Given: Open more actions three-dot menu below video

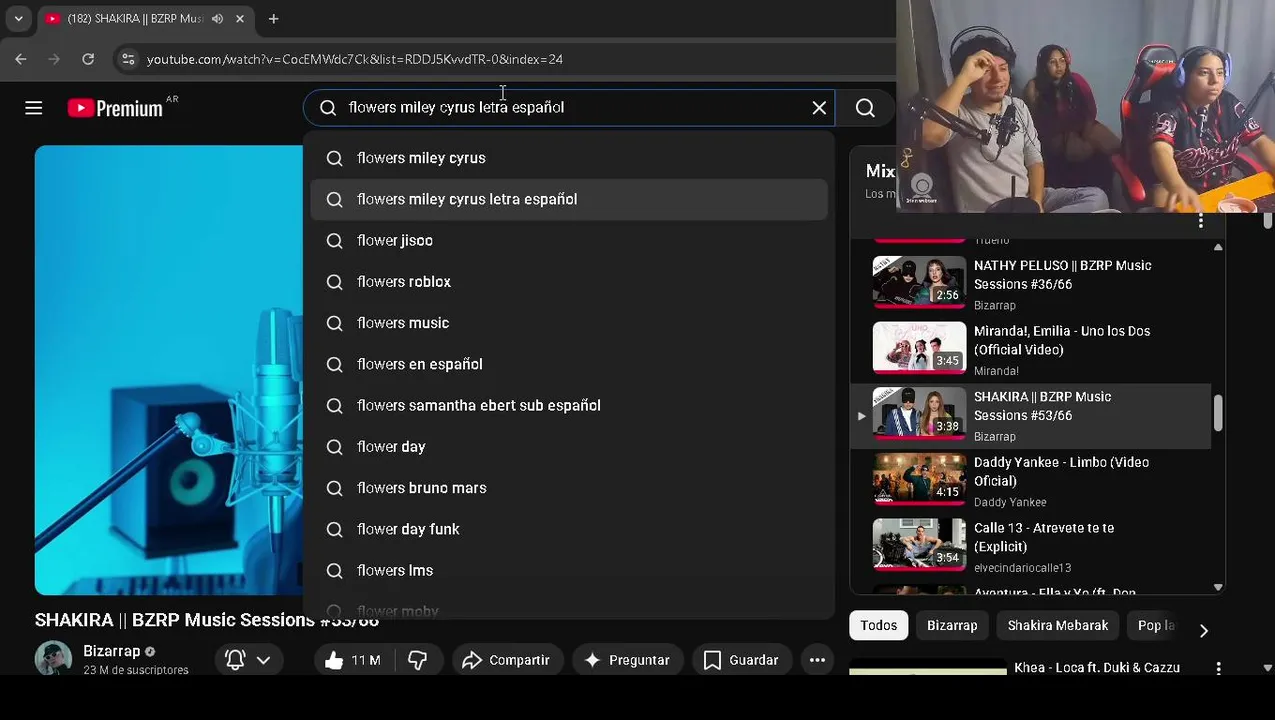Looking at the screenshot, I should (817, 660).
